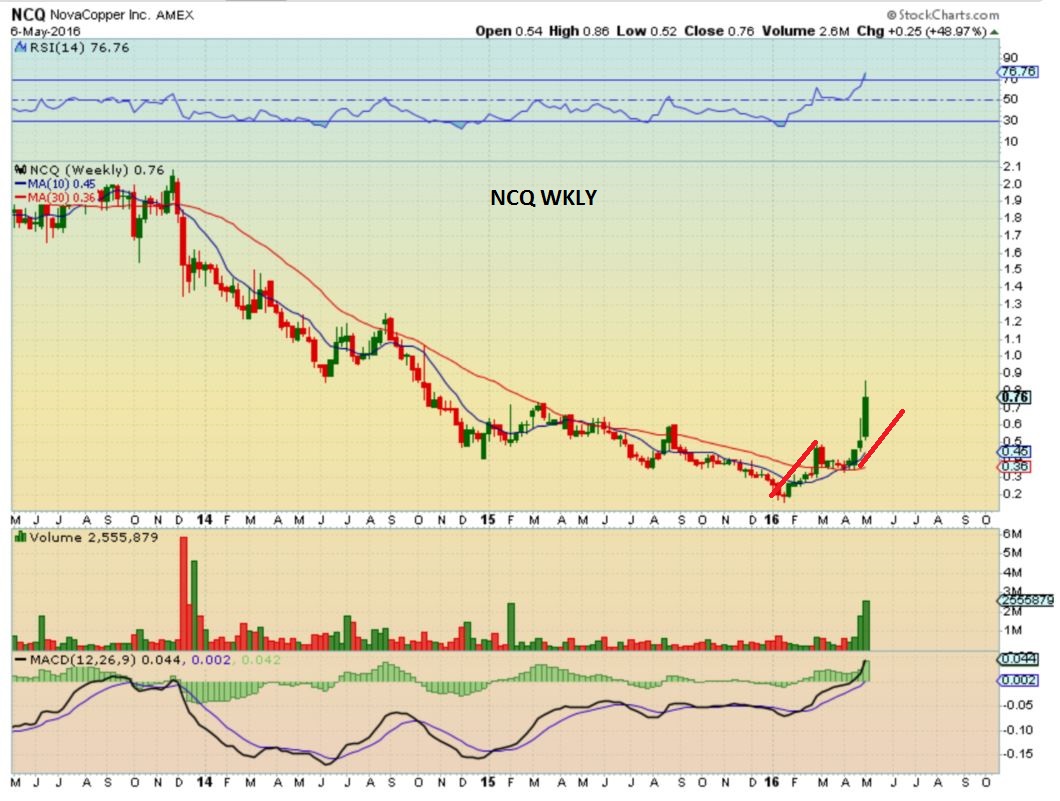This screenshot has height=801, width=1060.
Task: Click the 0.2 label on price axis
Action: (1012, 493)
